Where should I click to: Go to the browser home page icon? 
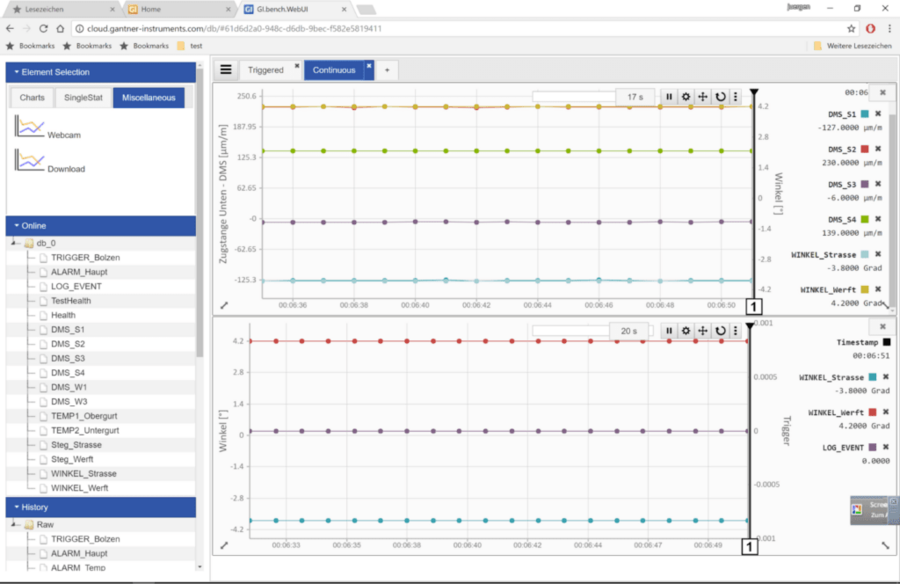click(60, 28)
